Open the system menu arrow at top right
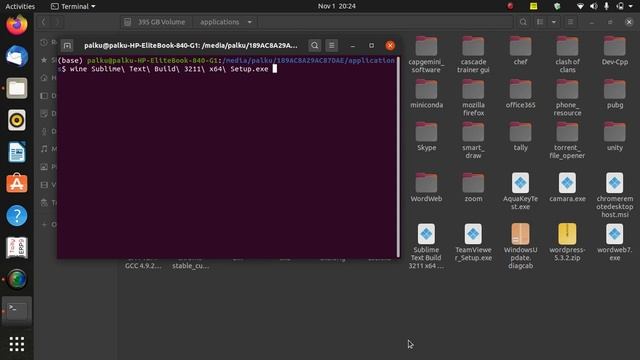Viewport: 640px width, 360px height. coord(631,6)
